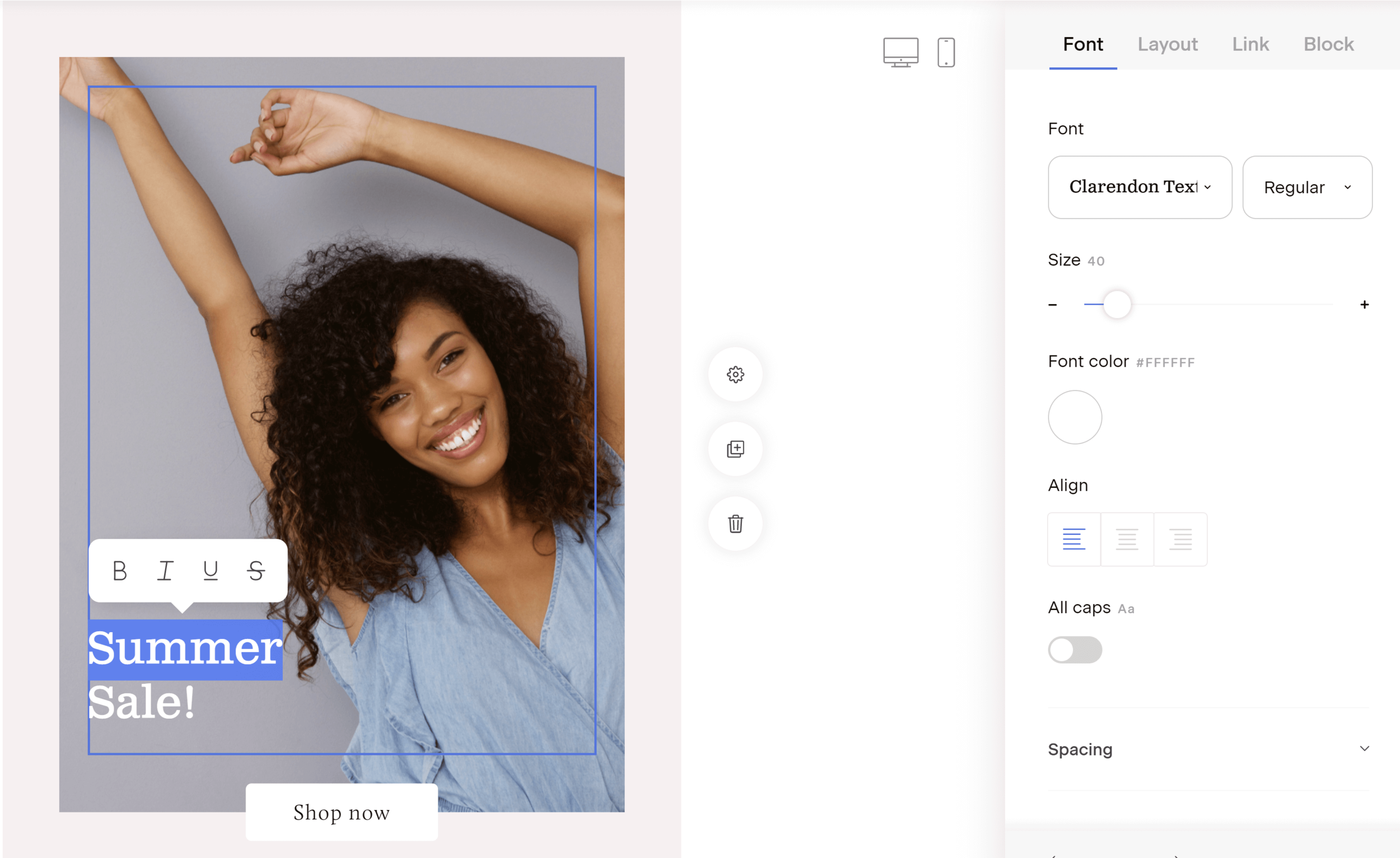
Task: Underline the selected Summer text
Action: point(211,571)
